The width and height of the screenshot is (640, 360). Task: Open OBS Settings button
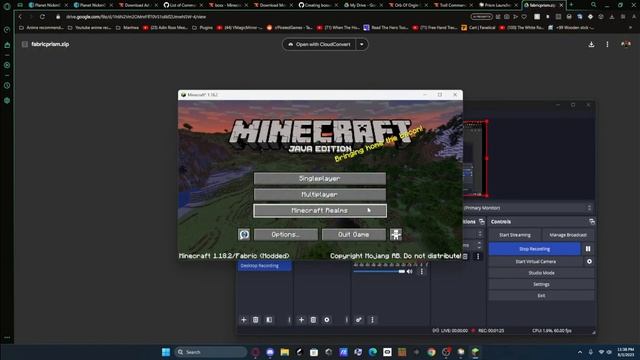tap(541, 284)
